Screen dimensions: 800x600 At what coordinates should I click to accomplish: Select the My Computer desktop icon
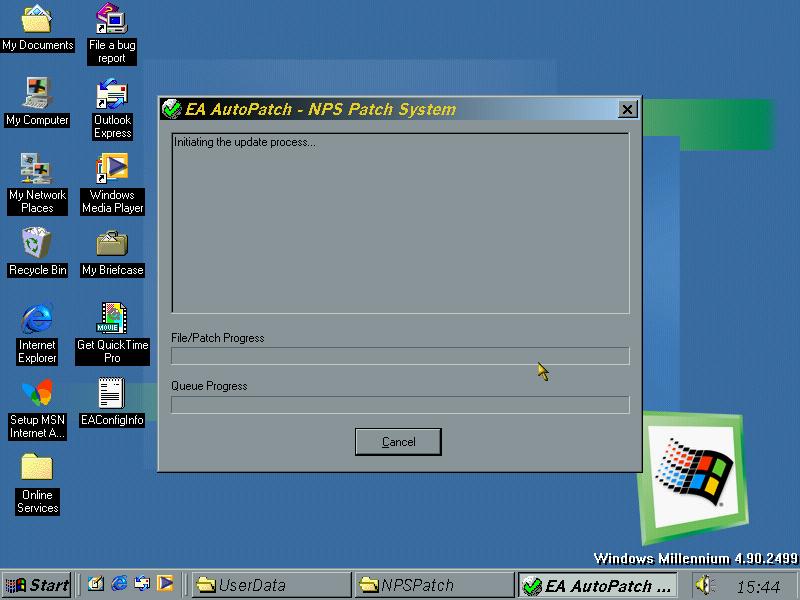37,95
